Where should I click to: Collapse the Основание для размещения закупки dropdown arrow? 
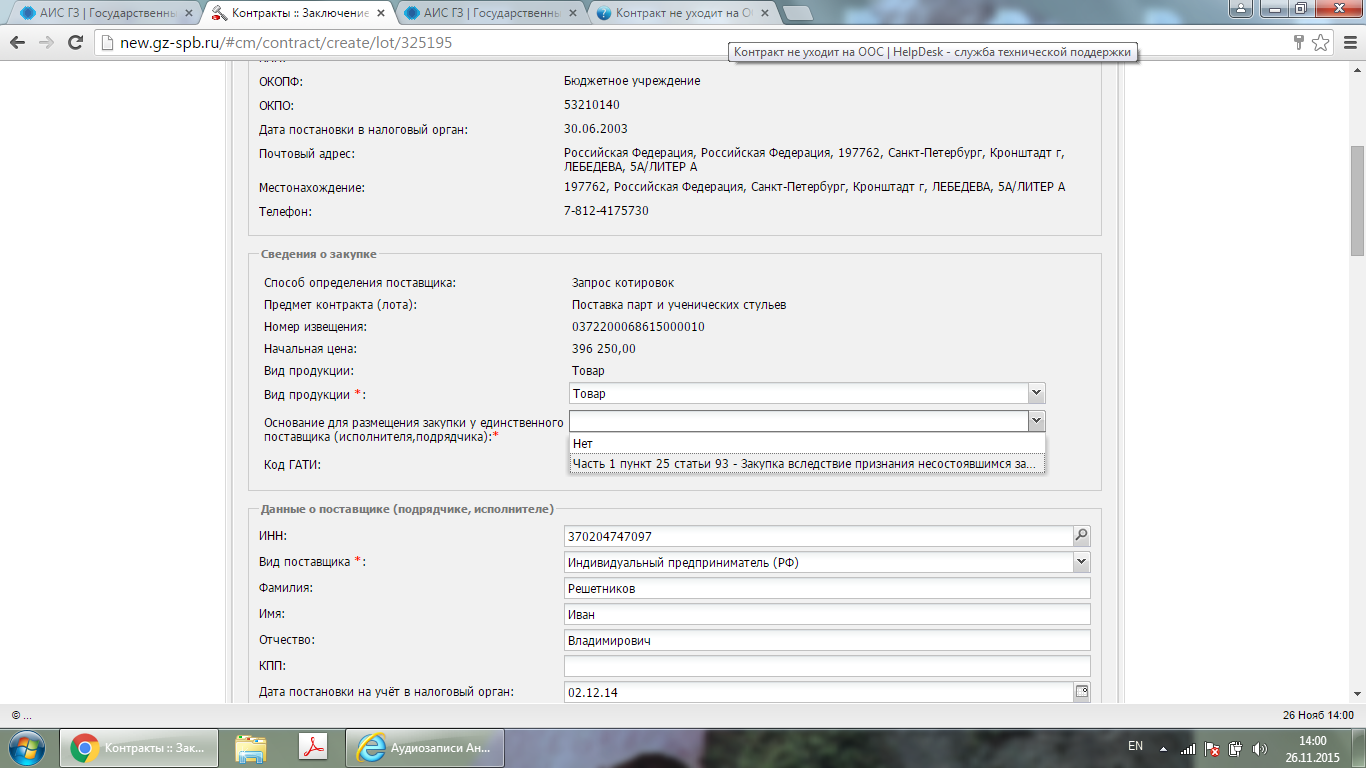pos(1037,421)
